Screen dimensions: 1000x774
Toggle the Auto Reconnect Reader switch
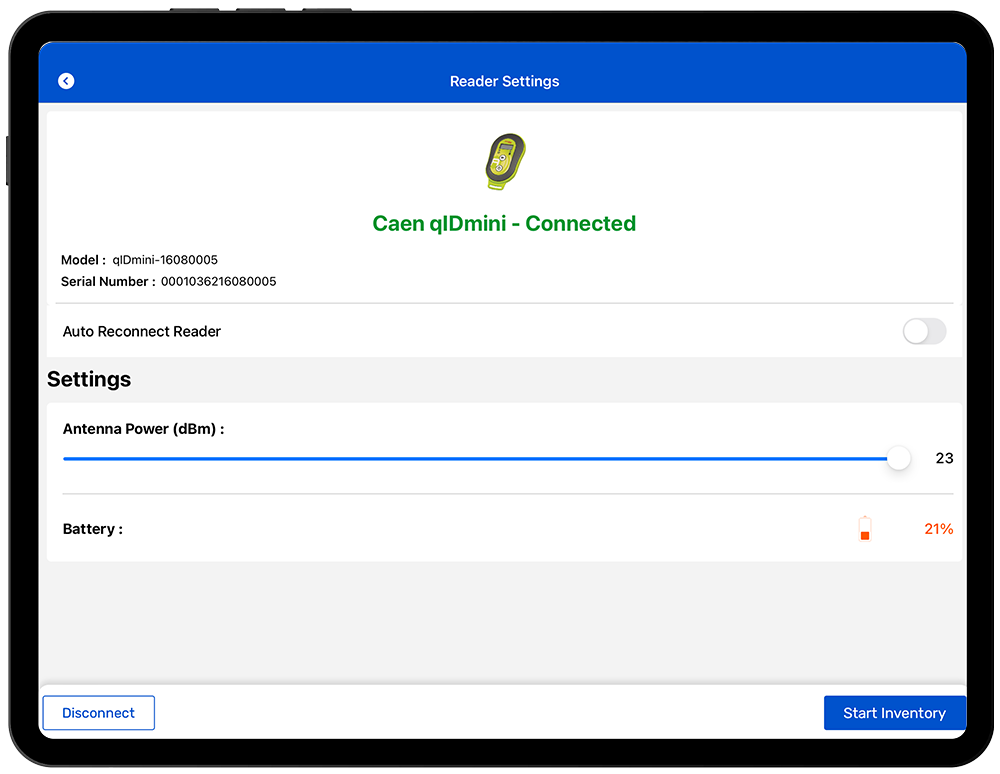point(923,332)
